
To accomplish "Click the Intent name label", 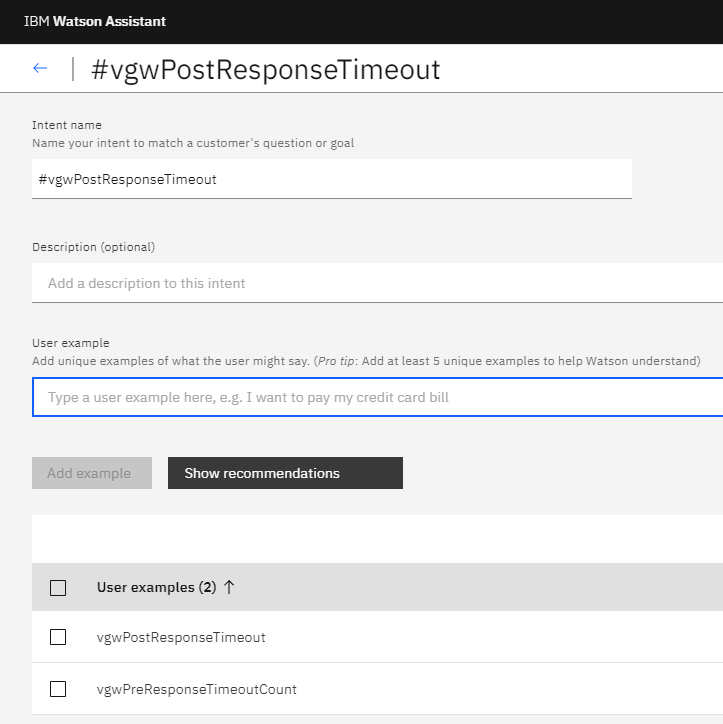I will pos(67,125).
